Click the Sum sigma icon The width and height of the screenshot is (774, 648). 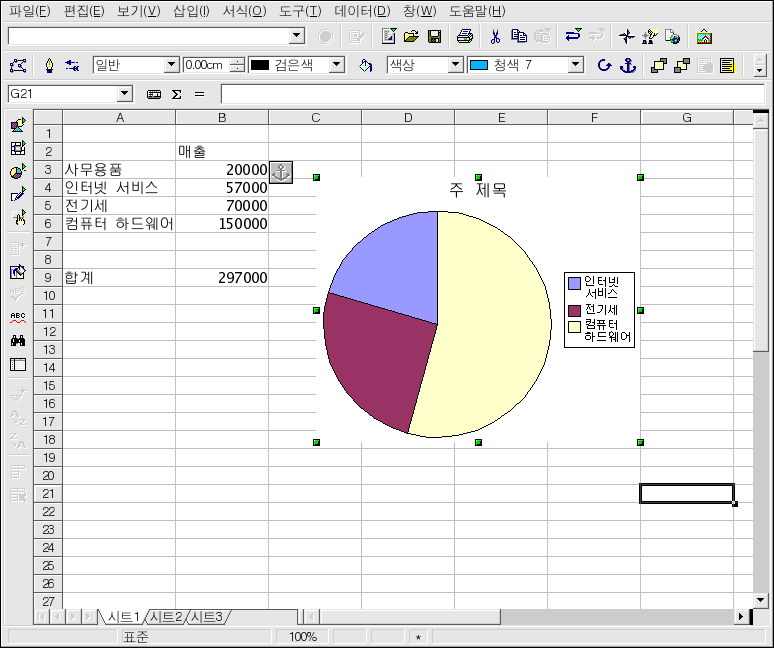coord(177,94)
